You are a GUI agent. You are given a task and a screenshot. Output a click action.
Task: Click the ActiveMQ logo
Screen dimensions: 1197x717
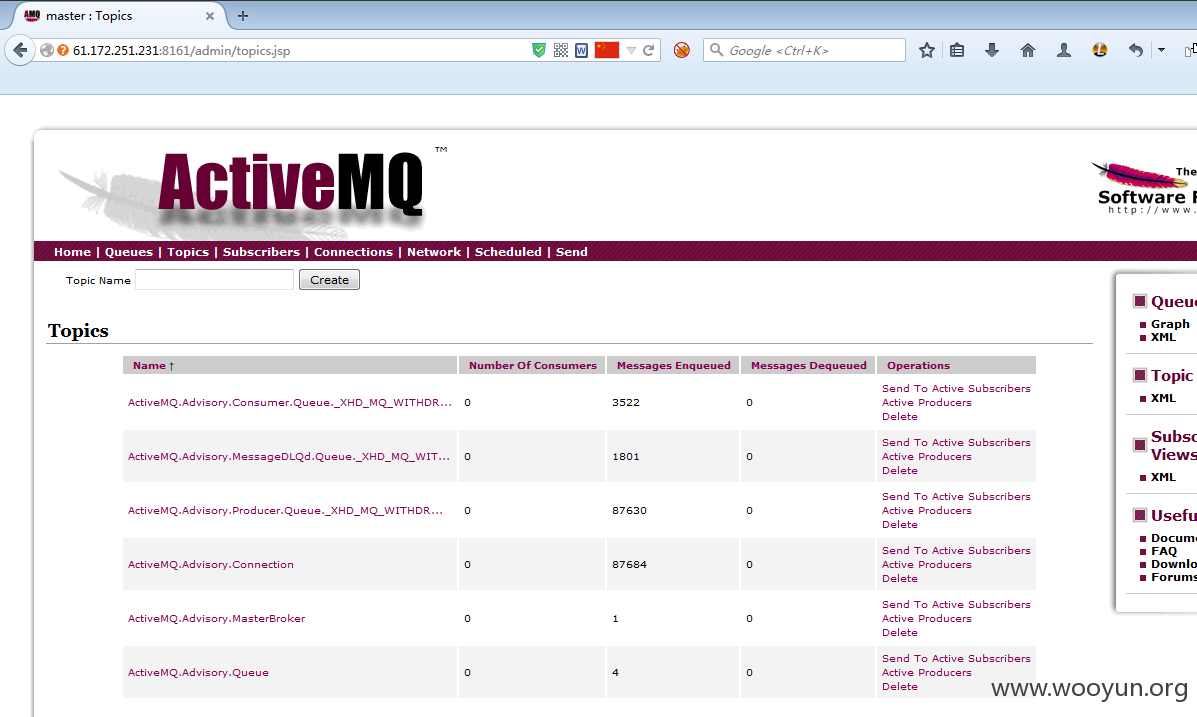tap(252, 191)
